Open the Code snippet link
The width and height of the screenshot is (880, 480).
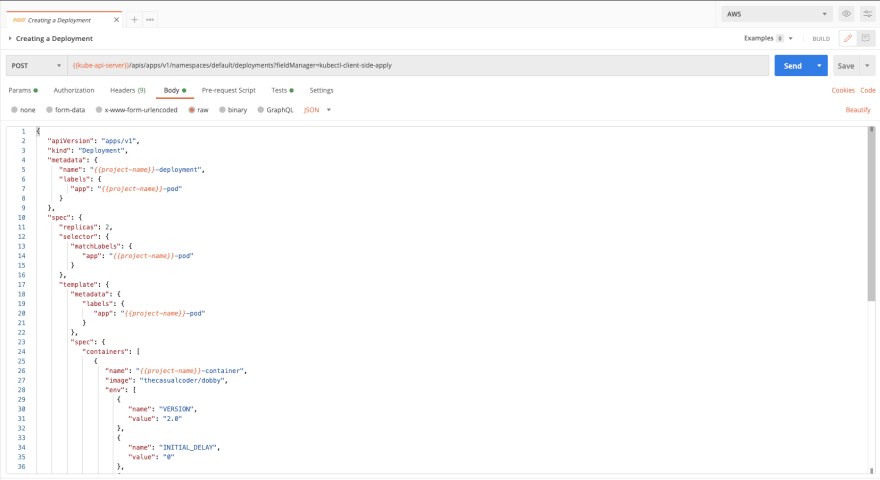pyautogui.click(x=868, y=90)
